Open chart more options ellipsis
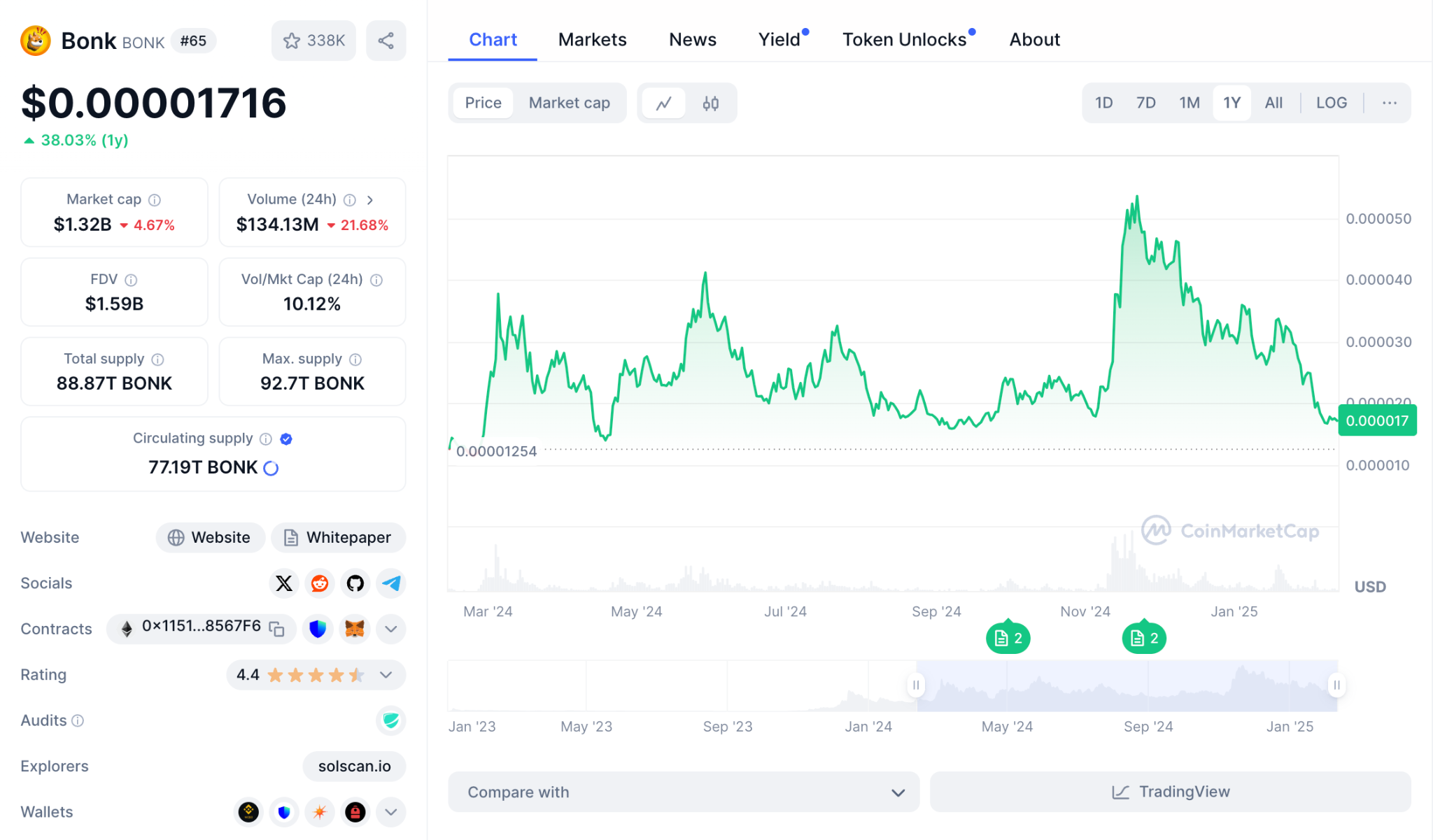The image size is (1433, 840). point(1390,104)
